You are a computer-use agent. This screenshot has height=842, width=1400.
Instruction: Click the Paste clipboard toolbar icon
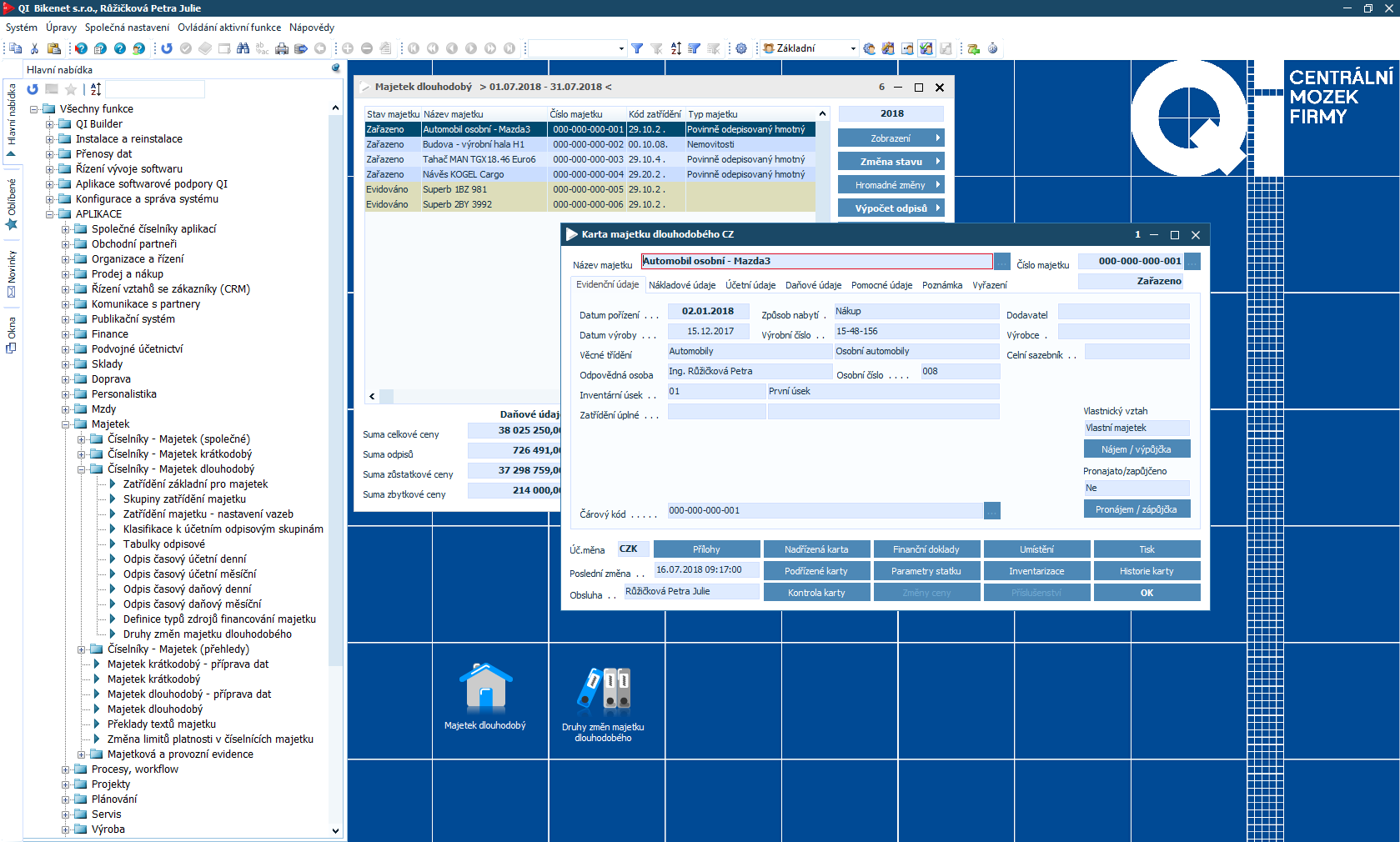(x=53, y=48)
